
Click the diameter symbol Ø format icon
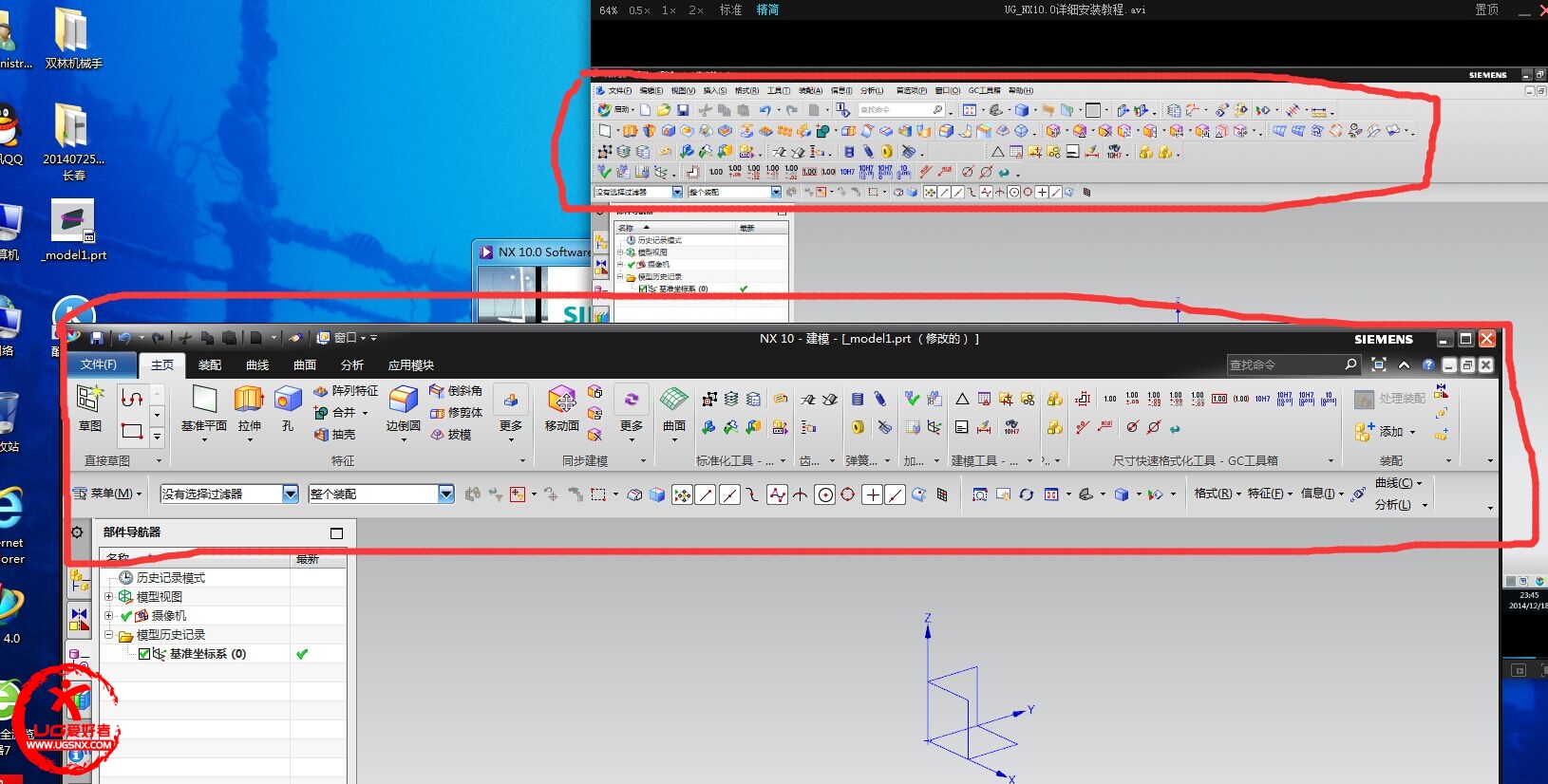1132,427
